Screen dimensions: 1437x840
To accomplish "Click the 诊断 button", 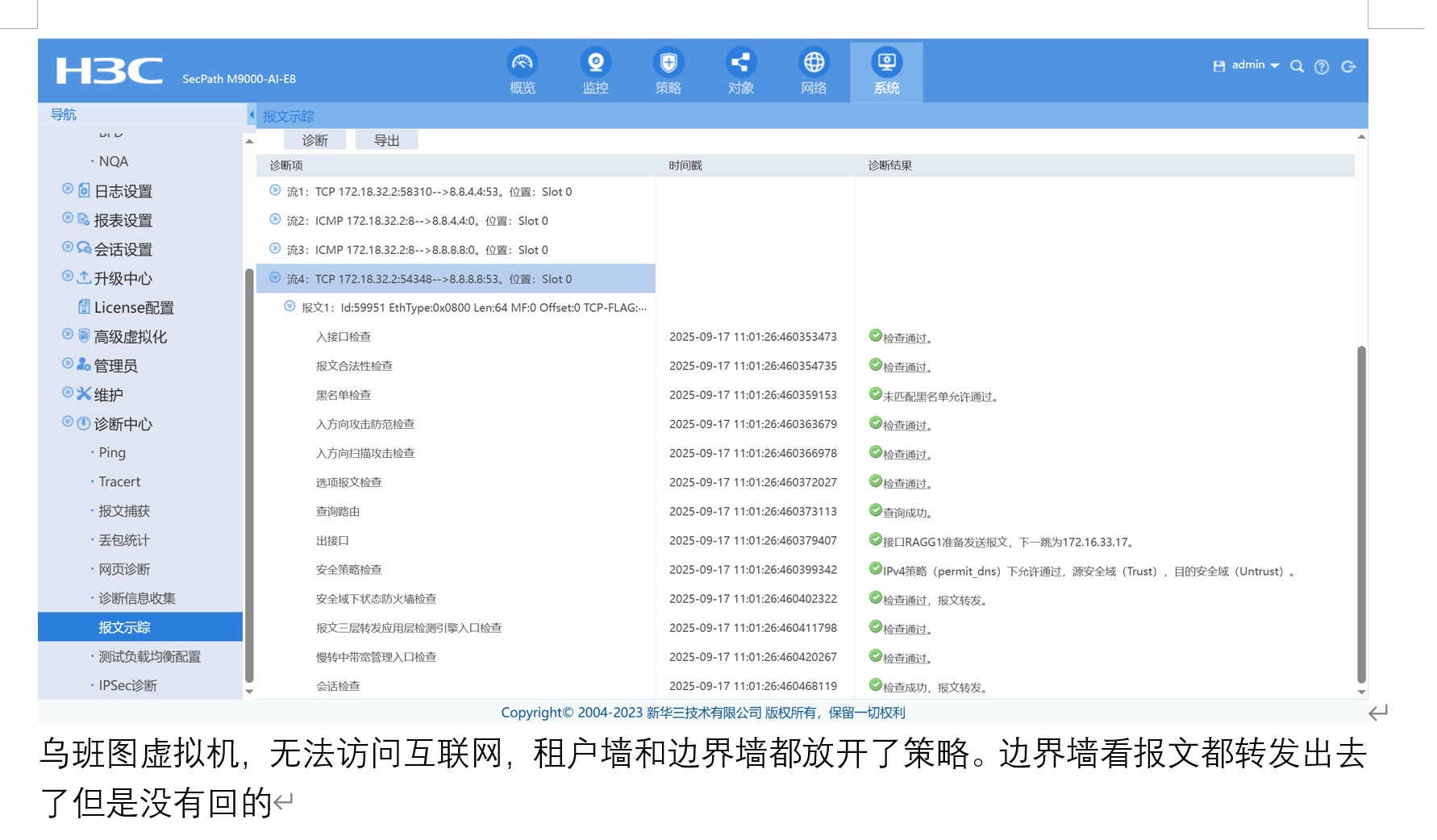I will (x=314, y=140).
